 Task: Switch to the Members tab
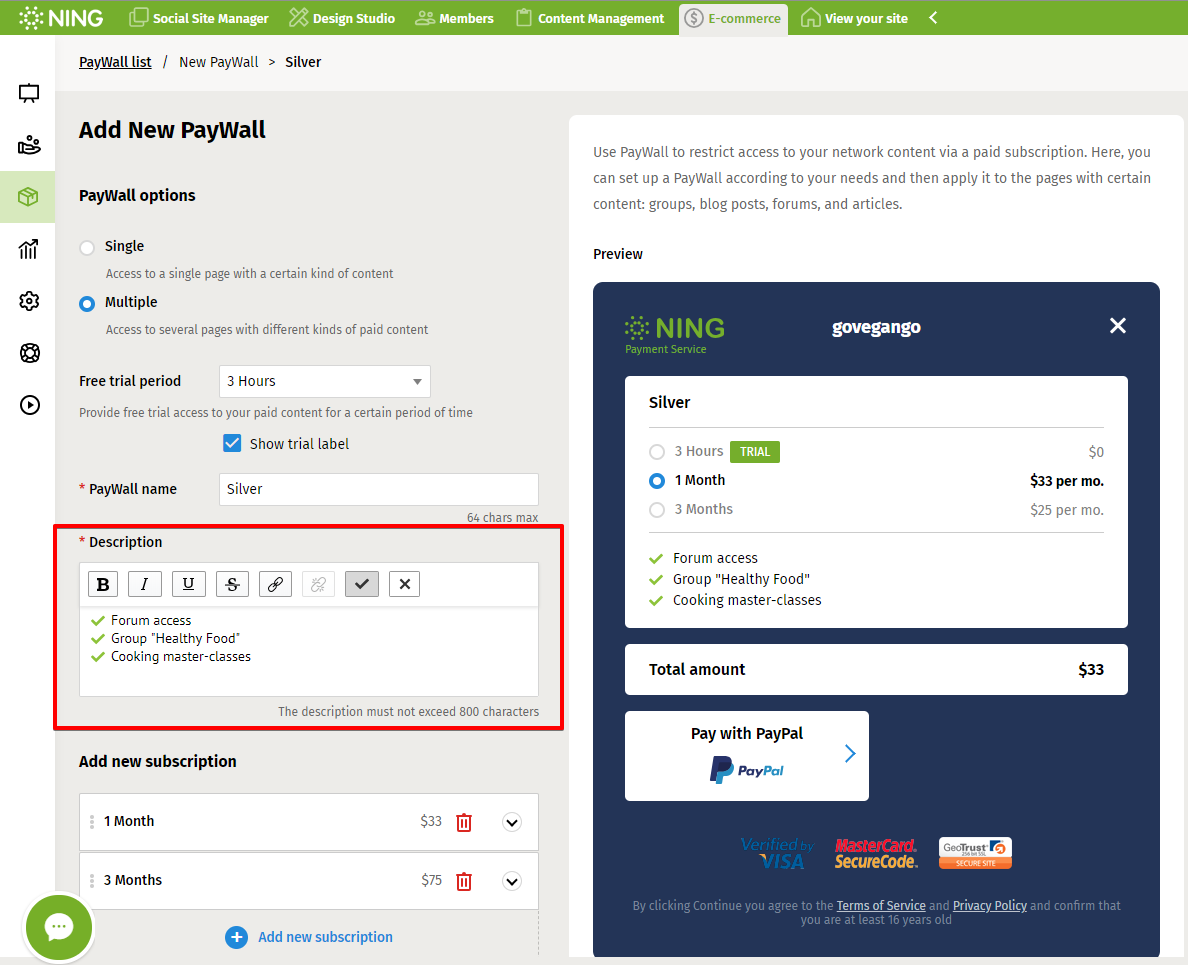tap(455, 18)
